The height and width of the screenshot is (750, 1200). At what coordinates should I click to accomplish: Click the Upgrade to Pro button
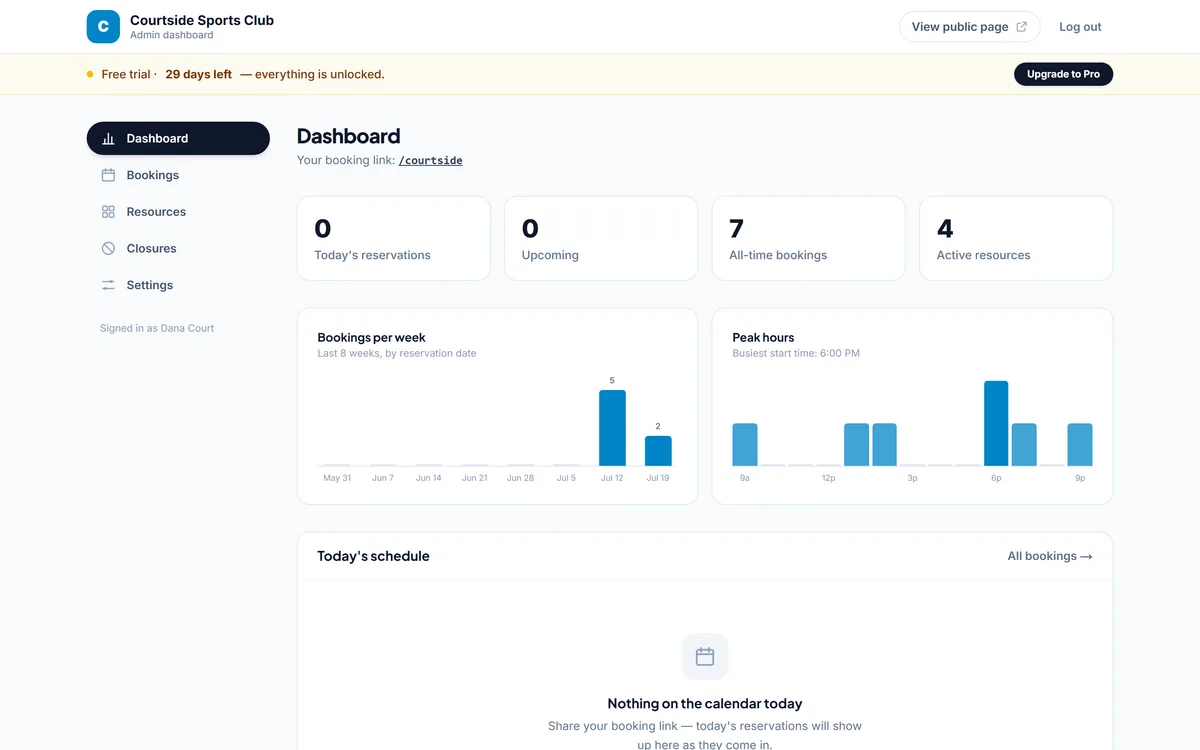pyautogui.click(x=1063, y=74)
